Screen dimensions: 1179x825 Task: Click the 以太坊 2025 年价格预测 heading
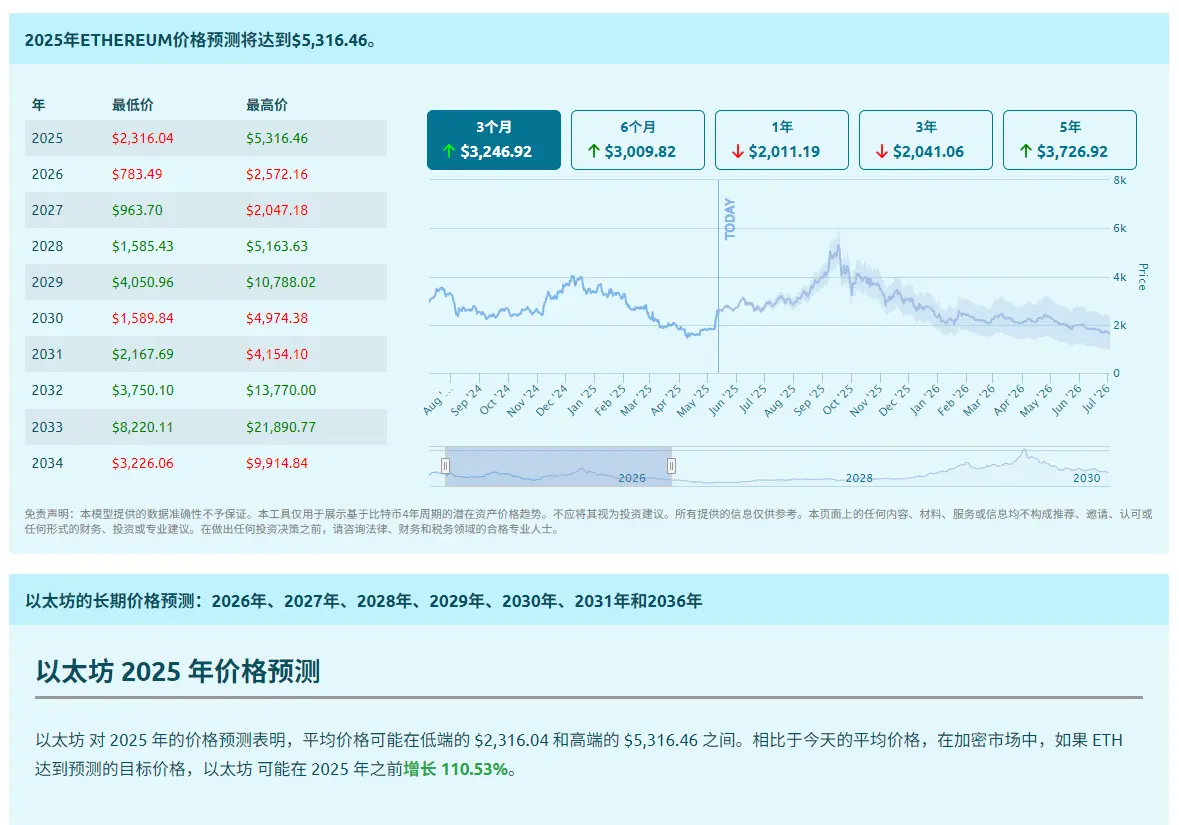(x=178, y=671)
